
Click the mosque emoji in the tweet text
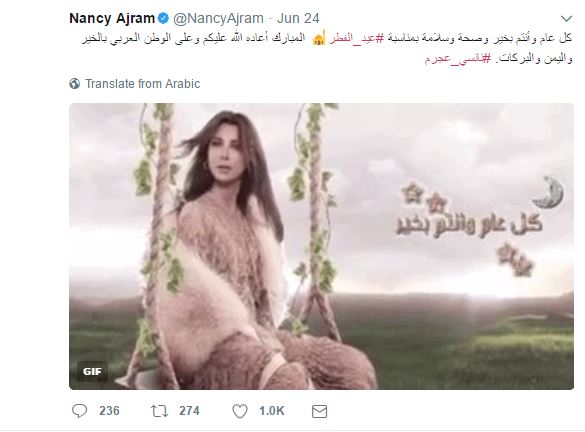(x=319, y=38)
